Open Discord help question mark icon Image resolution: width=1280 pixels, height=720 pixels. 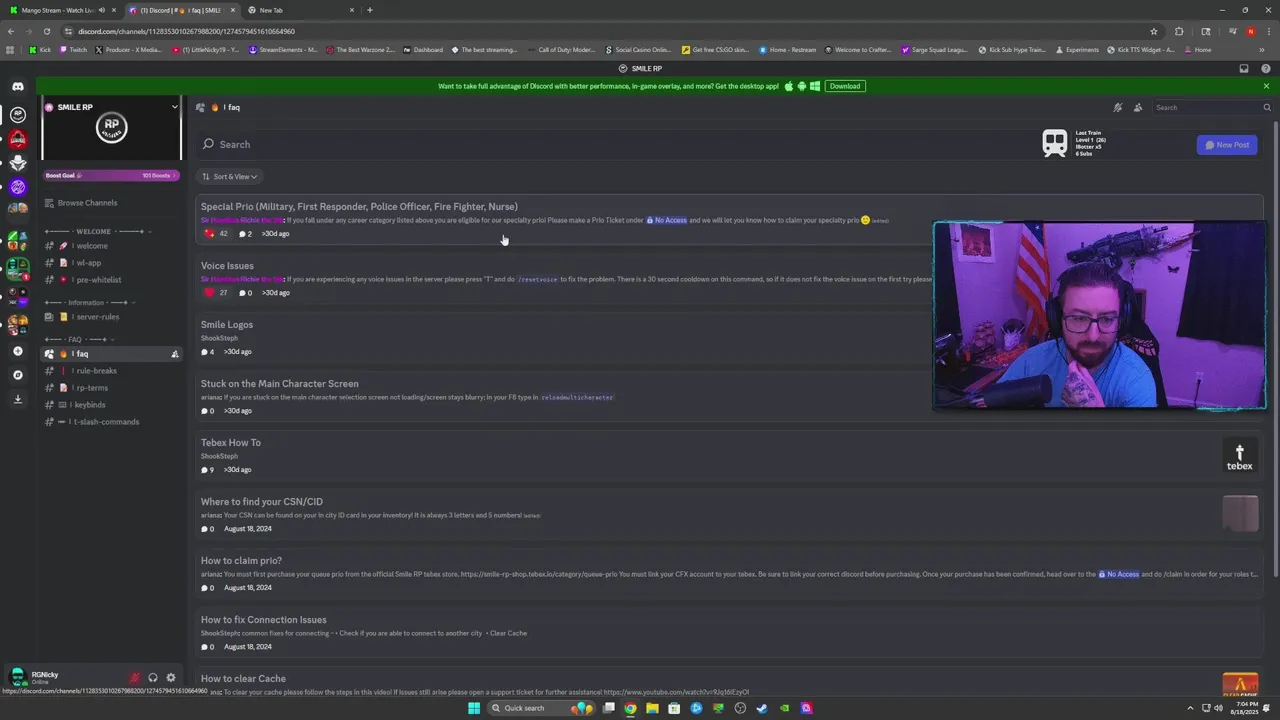tap(1266, 69)
